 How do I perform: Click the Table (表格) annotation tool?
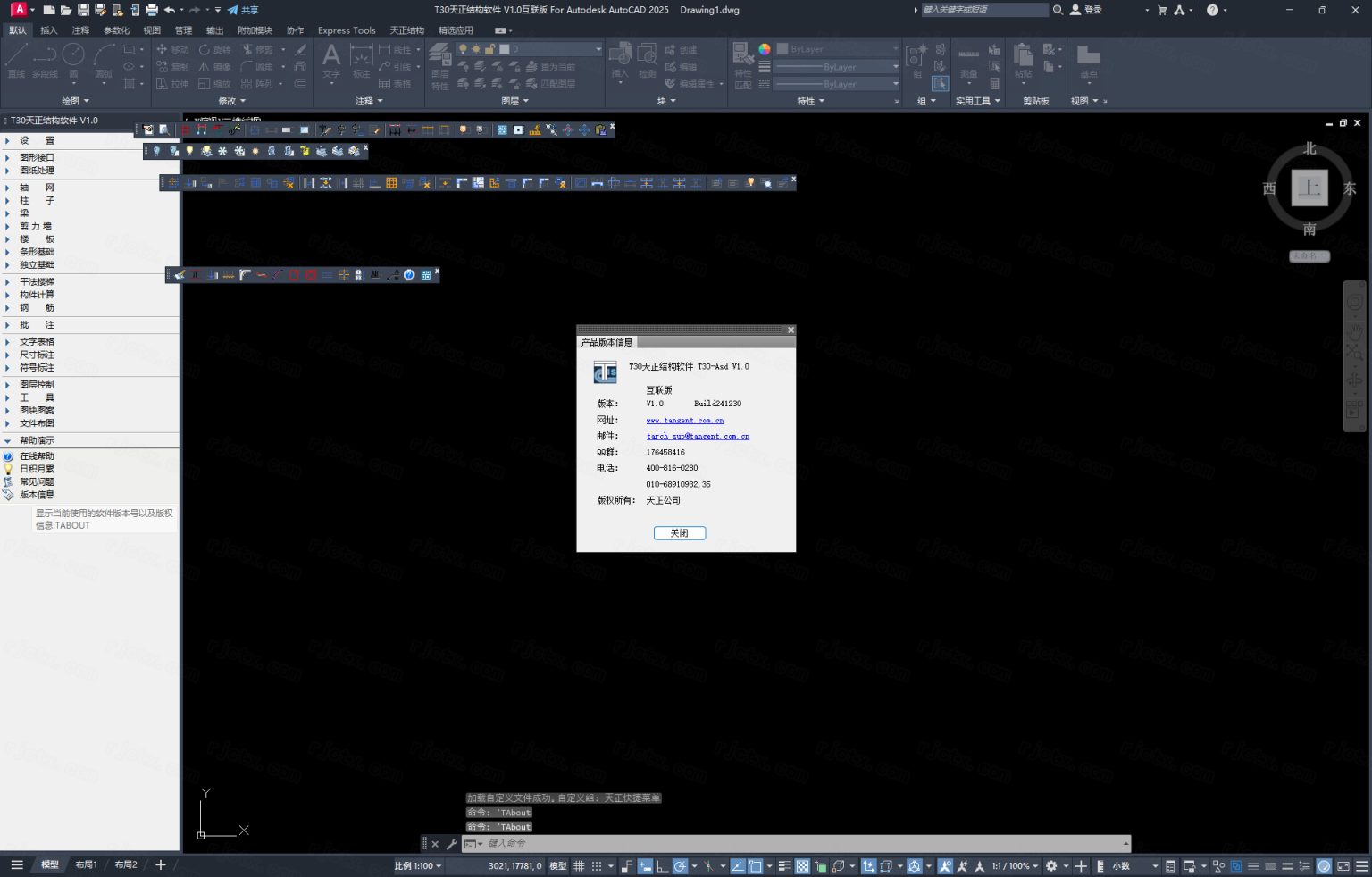[395, 83]
